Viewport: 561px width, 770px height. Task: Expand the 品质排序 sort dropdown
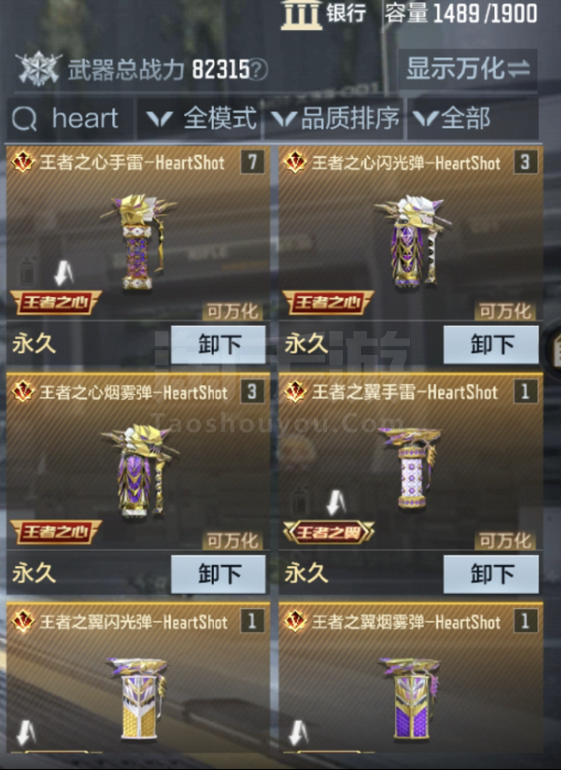336,118
